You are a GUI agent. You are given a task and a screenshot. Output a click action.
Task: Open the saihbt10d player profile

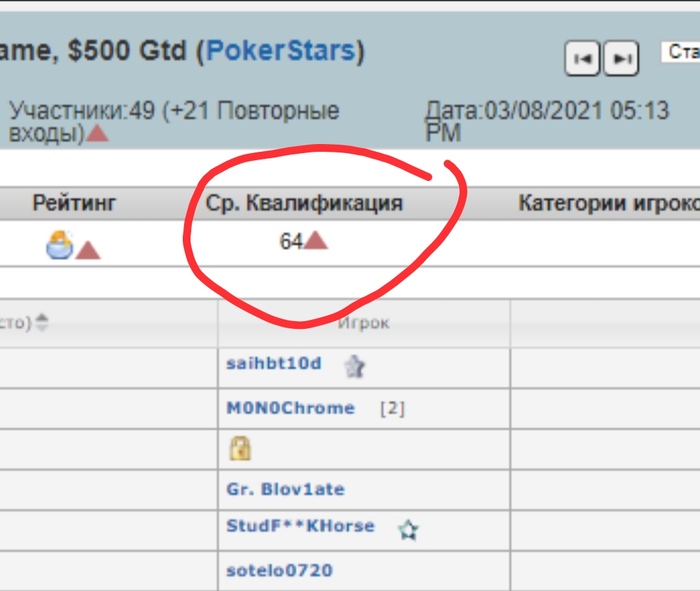(274, 363)
